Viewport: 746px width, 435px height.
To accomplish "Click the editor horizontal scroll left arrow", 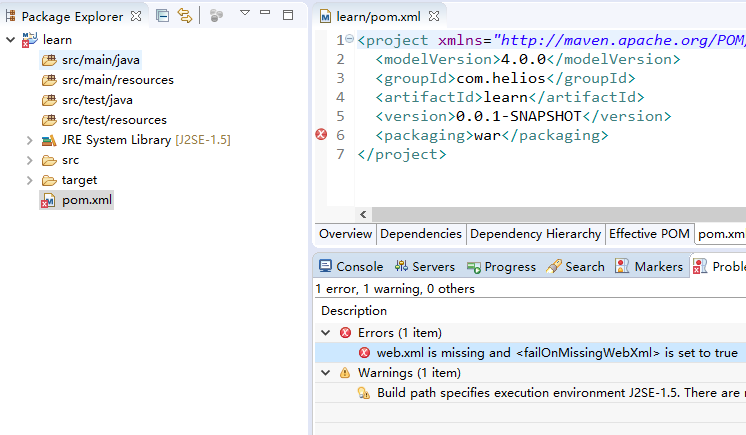I will 363,214.
